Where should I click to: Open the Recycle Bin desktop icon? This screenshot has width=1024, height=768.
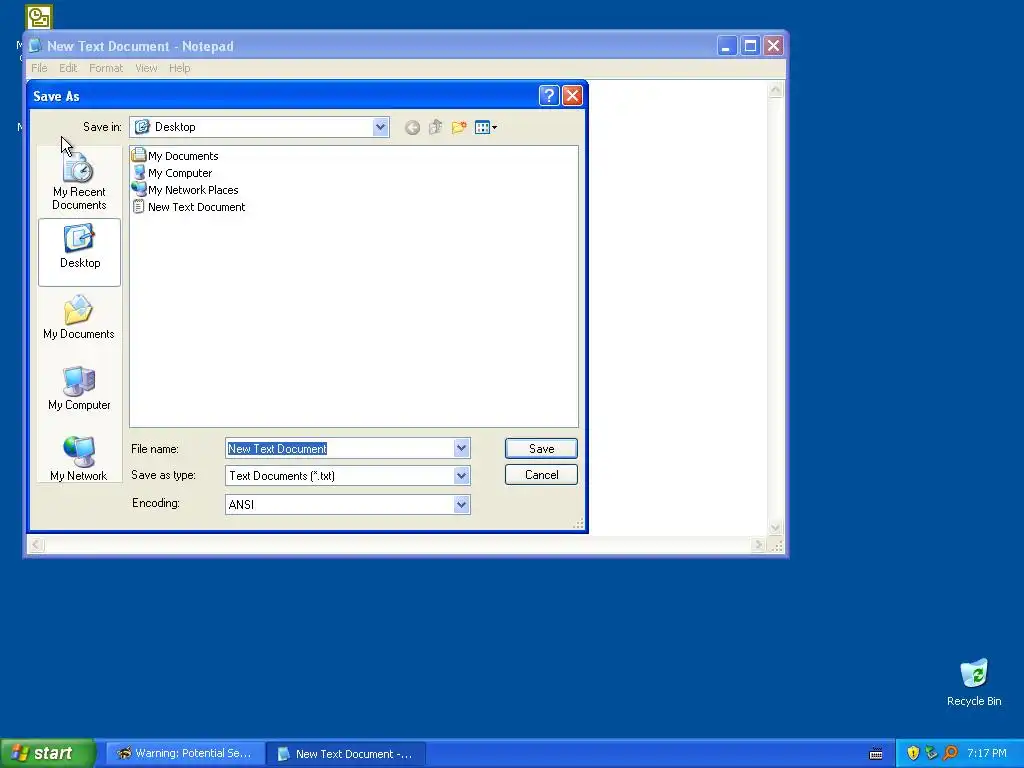[974, 682]
